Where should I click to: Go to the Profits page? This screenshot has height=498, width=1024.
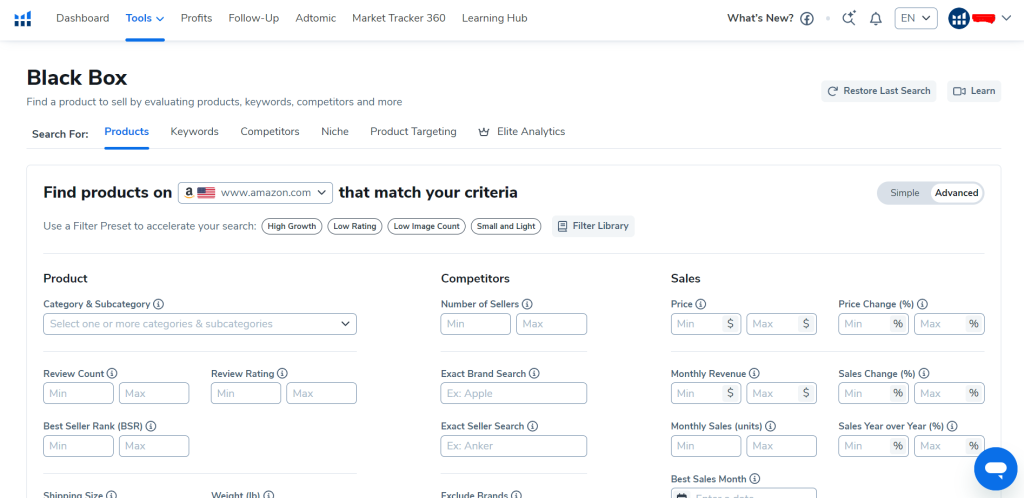click(x=197, y=18)
